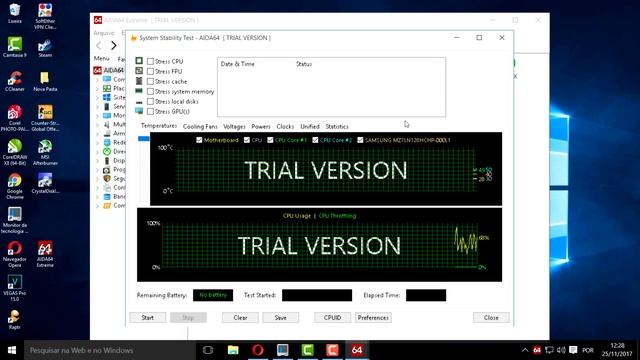Screen dimensions: 640x360
Task: Open Camtasia 9 desktop shortcut
Action: point(15,47)
